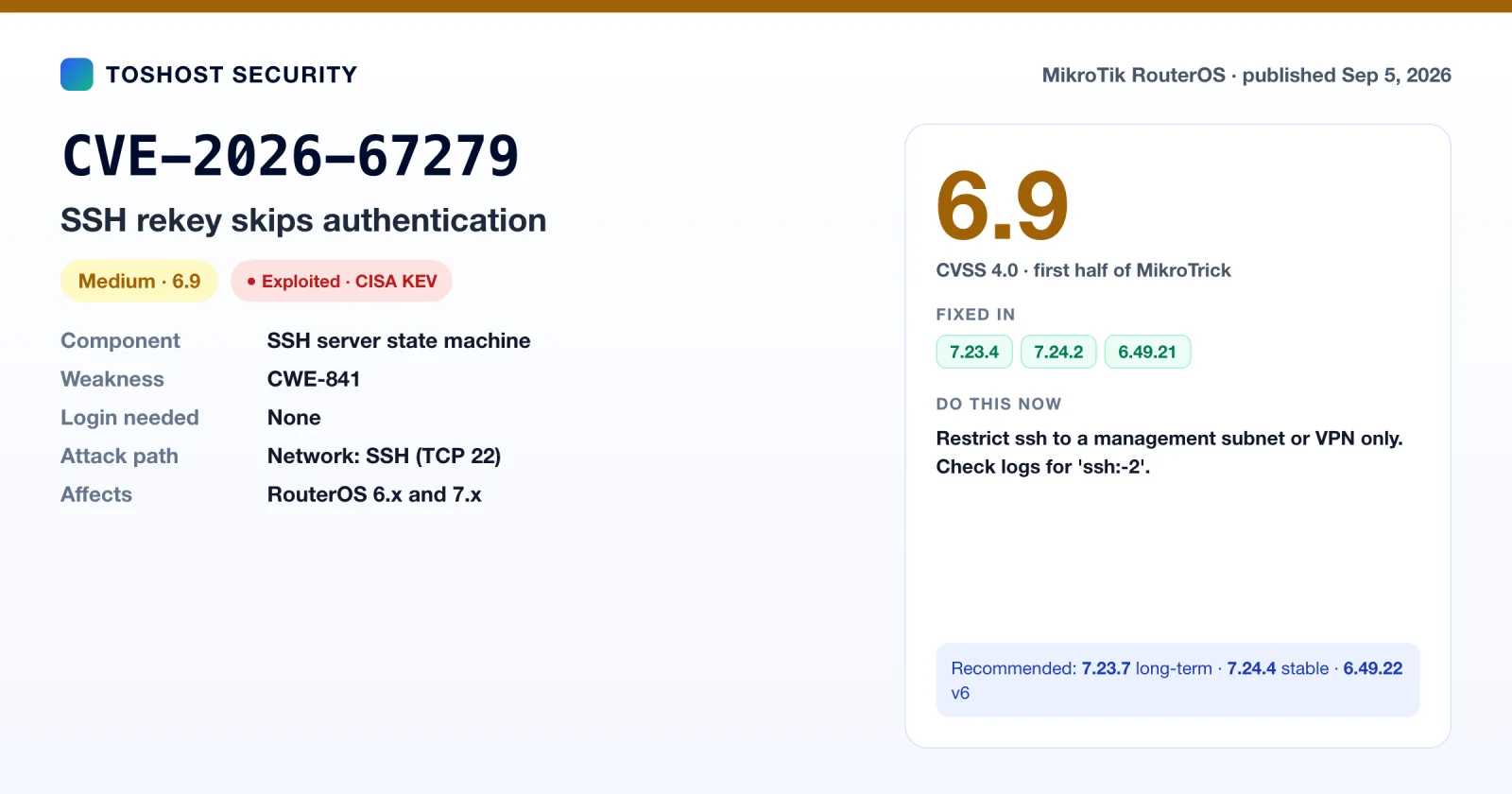This screenshot has height=794, width=1512.
Task: Click the 'Weakness' field label
Action: [x=112, y=379]
